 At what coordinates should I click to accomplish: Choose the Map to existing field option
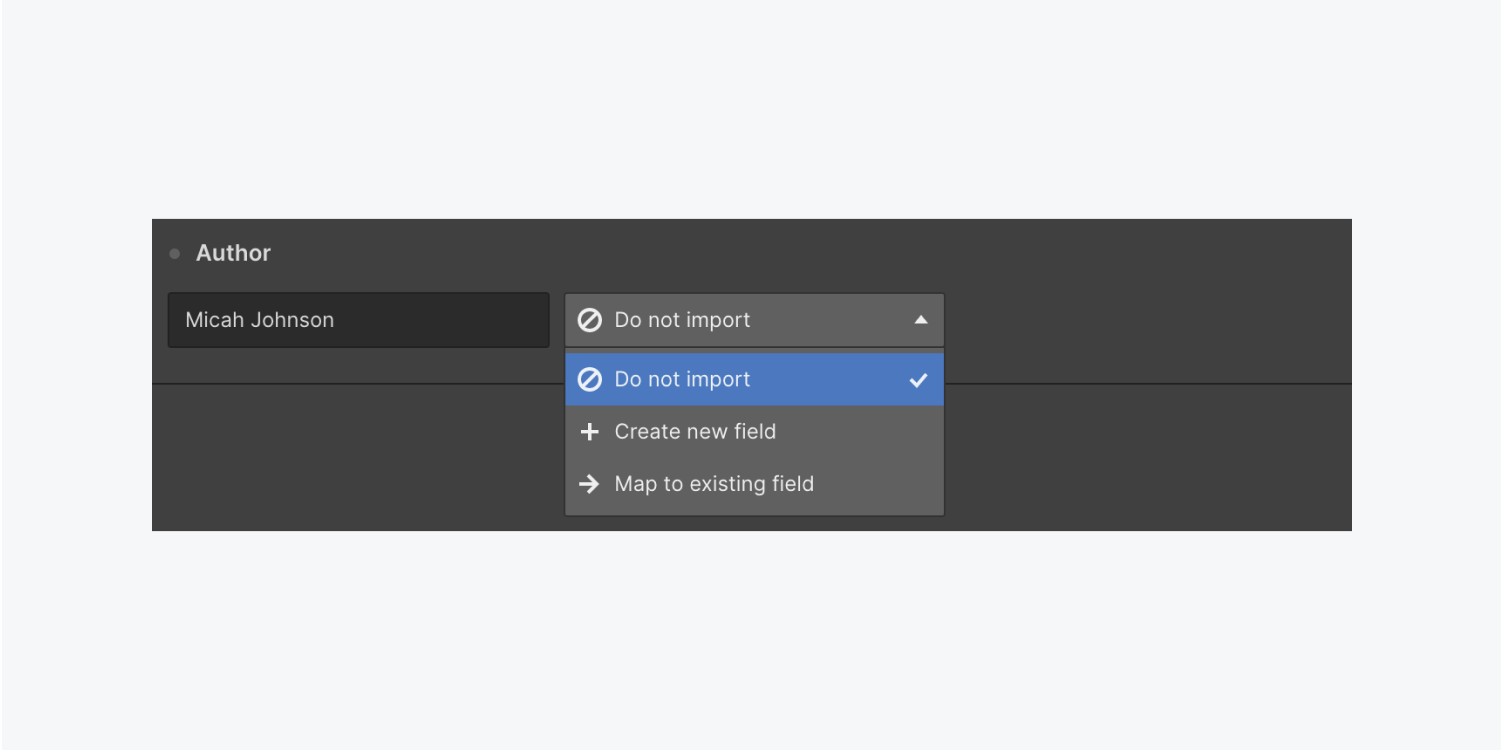[x=714, y=484]
